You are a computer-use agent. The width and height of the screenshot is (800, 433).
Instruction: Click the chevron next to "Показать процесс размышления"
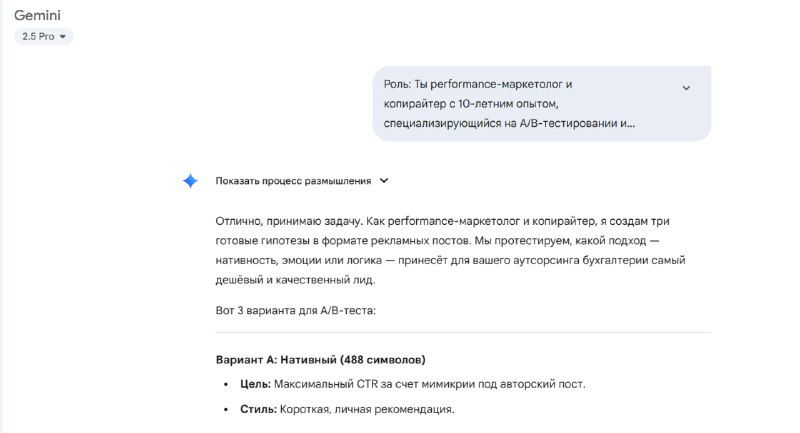[x=384, y=181]
